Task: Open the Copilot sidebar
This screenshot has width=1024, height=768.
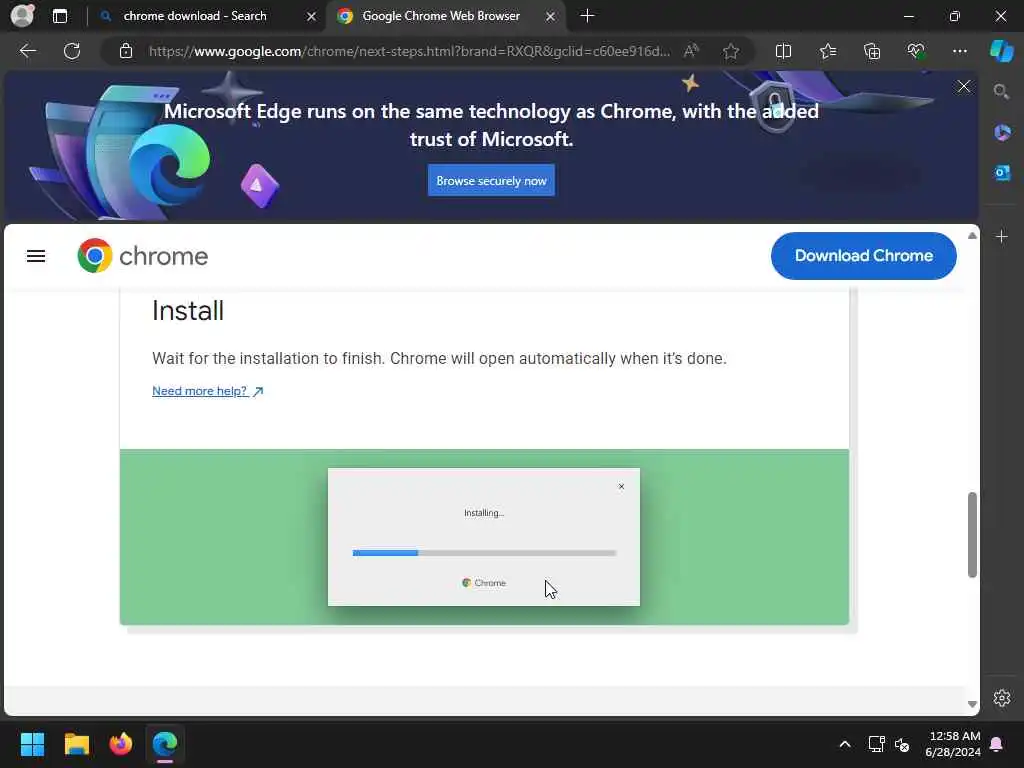Action: point(1002,51)
